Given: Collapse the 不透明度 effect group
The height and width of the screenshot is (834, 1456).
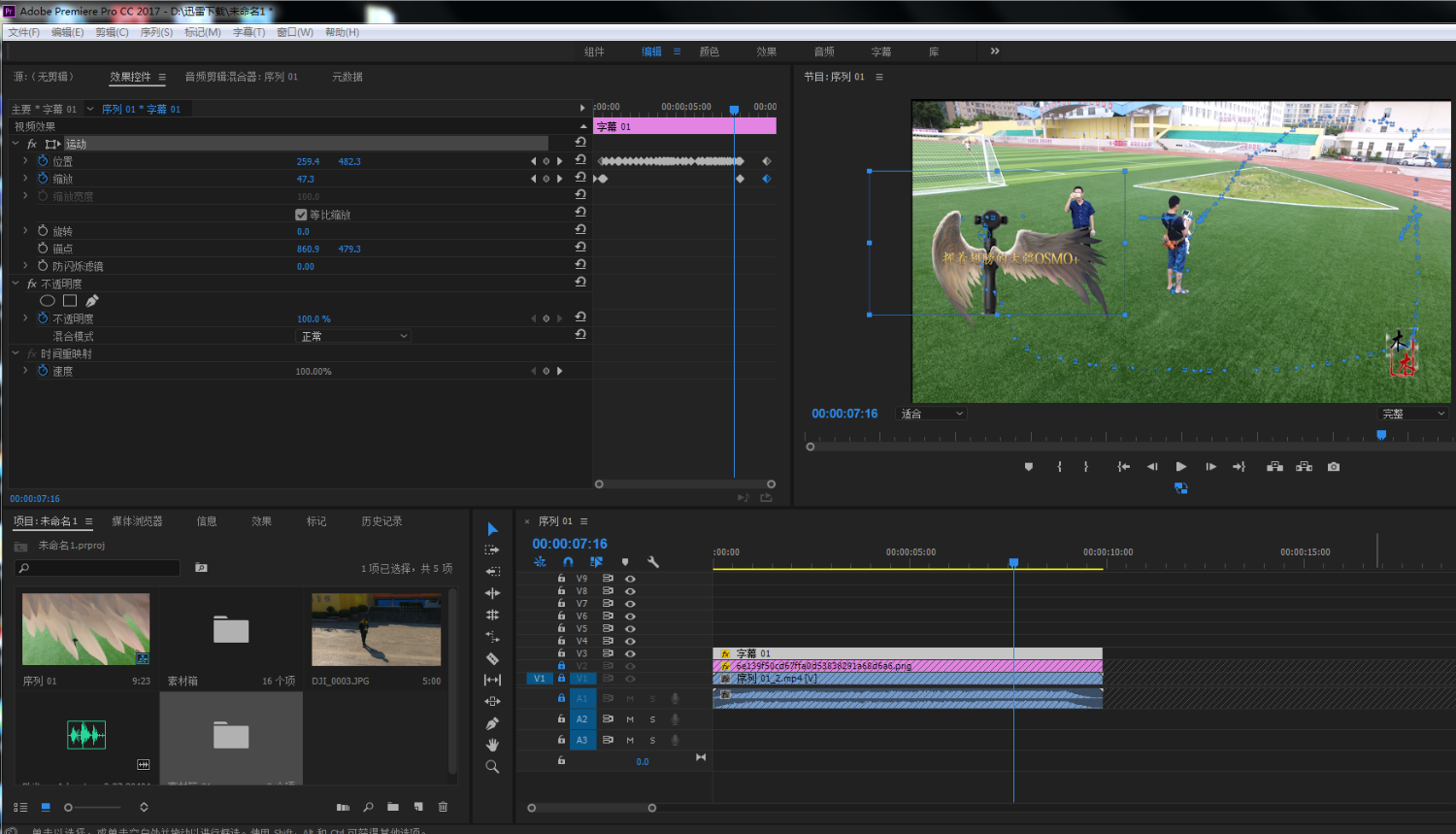Looking at the screenshot, I should point(16,284).
